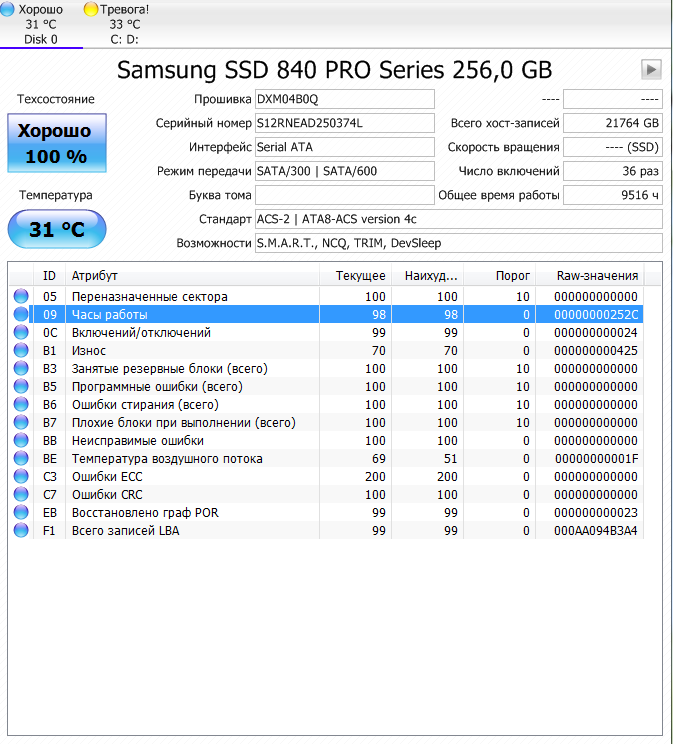The width and height of the screenshot is (673, 744).
Task: Click raw value 0000000001F
Action: (x=597, y=459)
